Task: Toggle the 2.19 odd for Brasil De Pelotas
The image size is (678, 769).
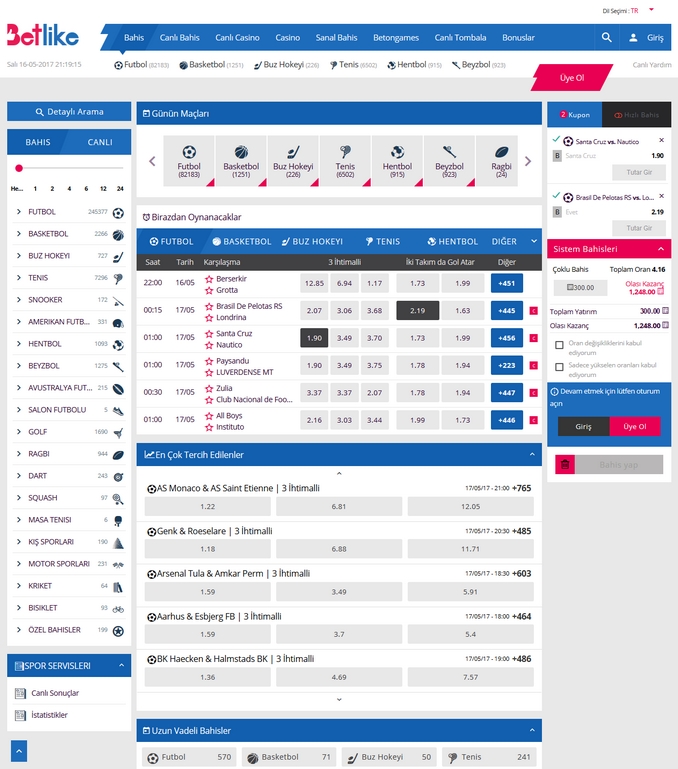Action: (417, 310)
